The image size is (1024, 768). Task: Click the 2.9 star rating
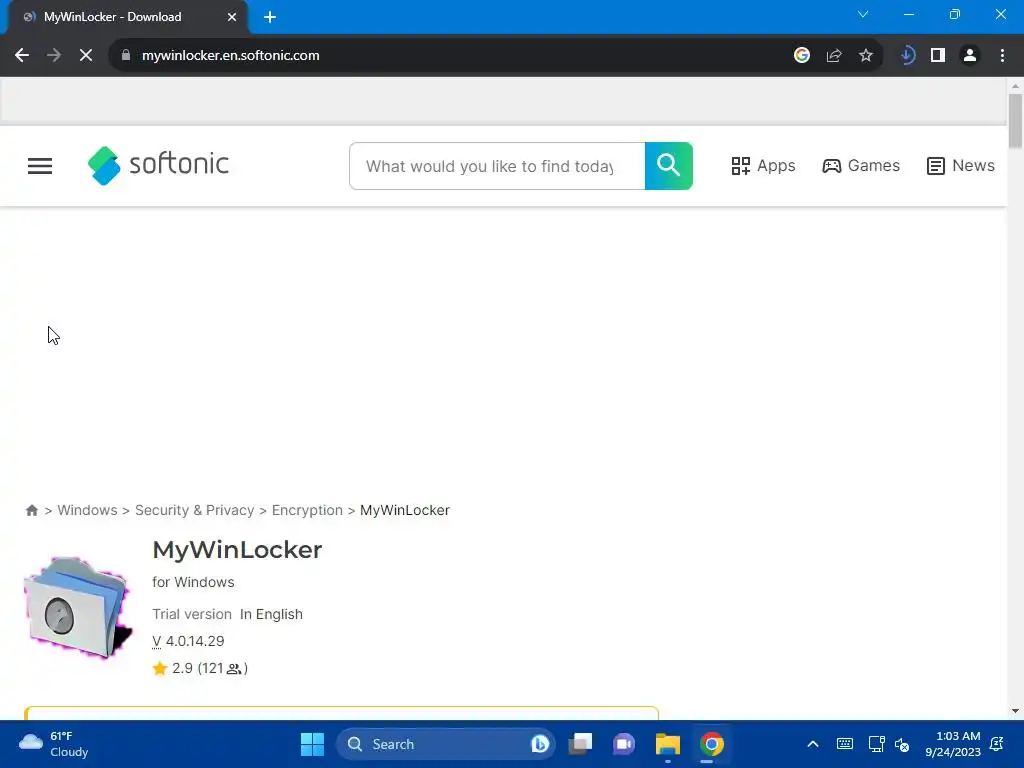(200, 668)
